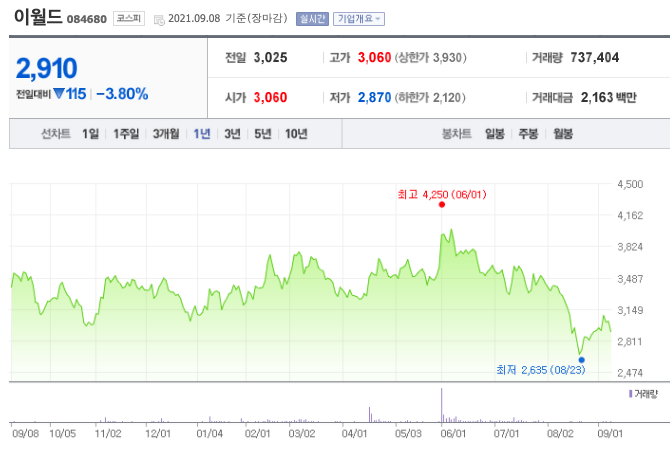Open the 기업개요 dropdown
The image size is (670, 457).
[359, 19]
